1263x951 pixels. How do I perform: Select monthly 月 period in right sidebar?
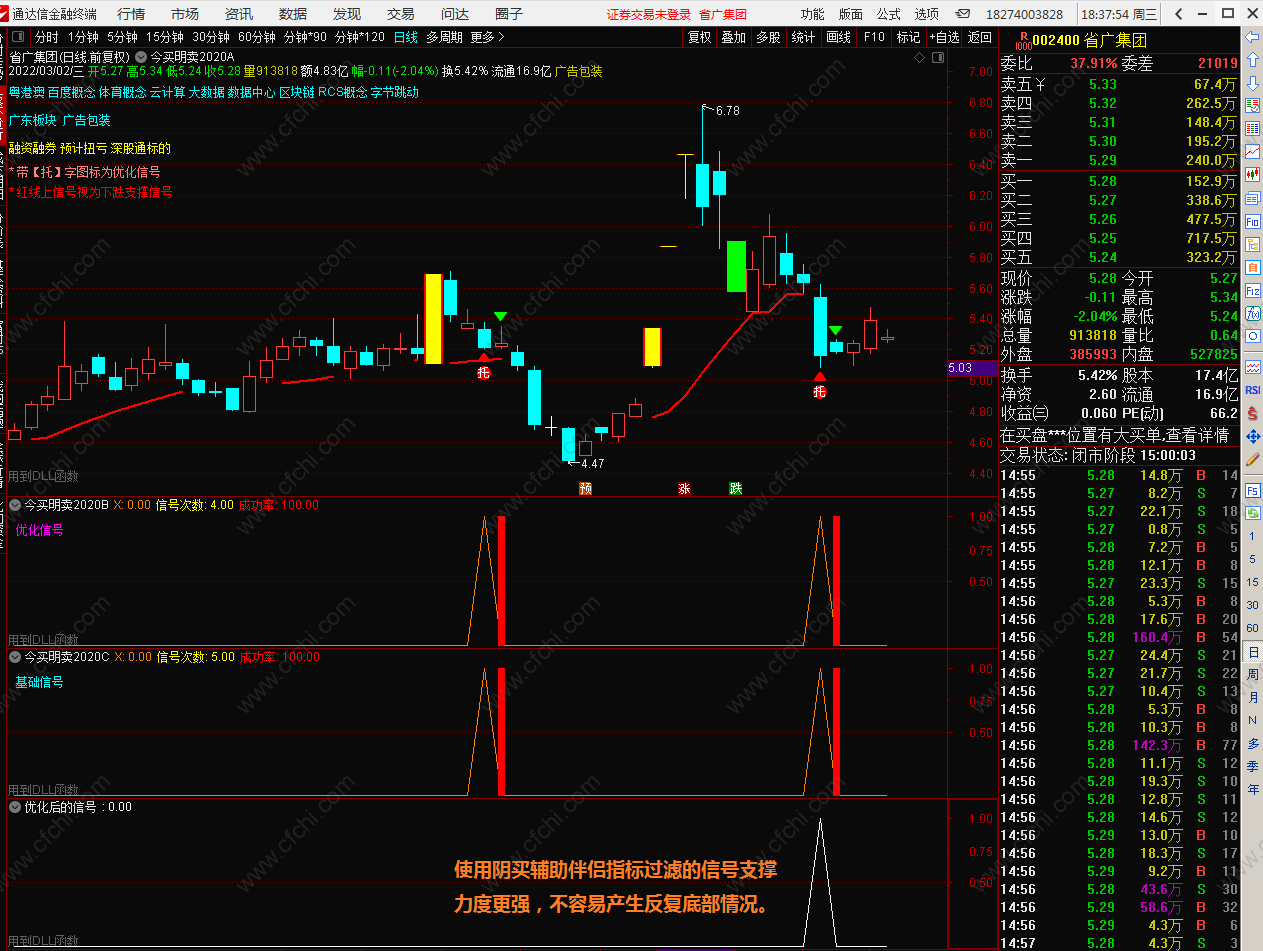pyautogui.click(x=1252, y=697)
